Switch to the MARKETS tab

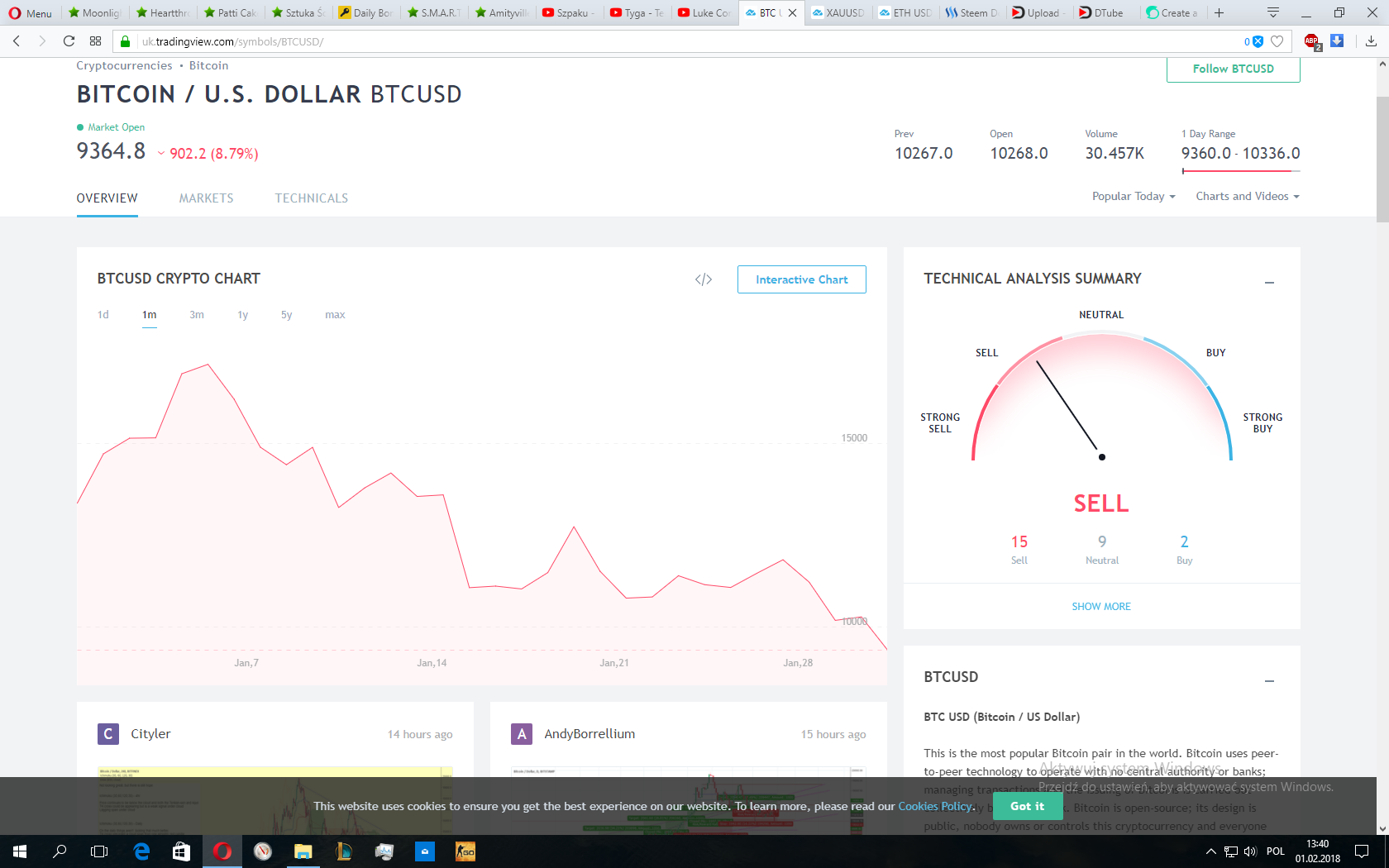207,198
